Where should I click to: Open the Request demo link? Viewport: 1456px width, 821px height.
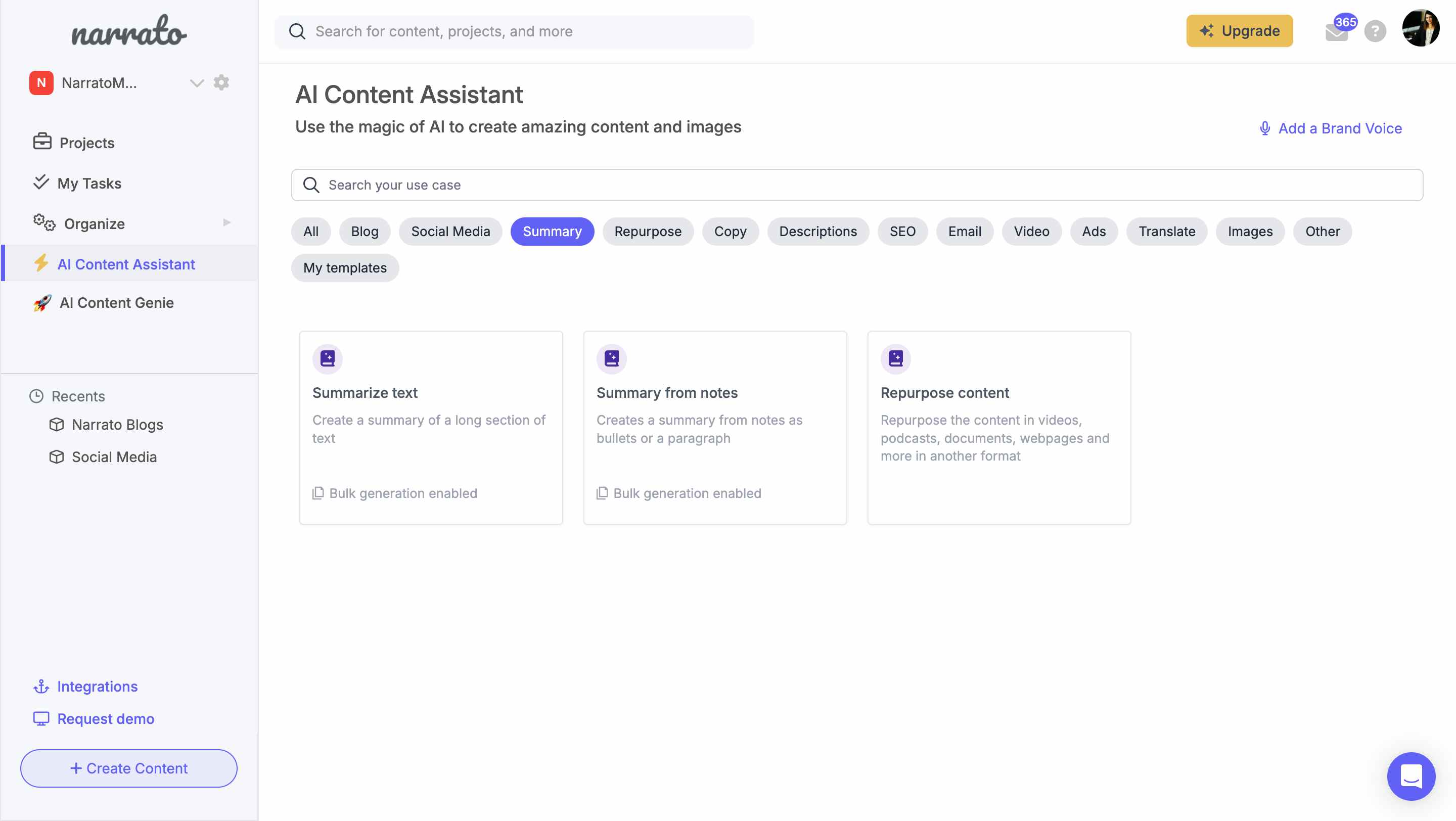tap(106, 718)
